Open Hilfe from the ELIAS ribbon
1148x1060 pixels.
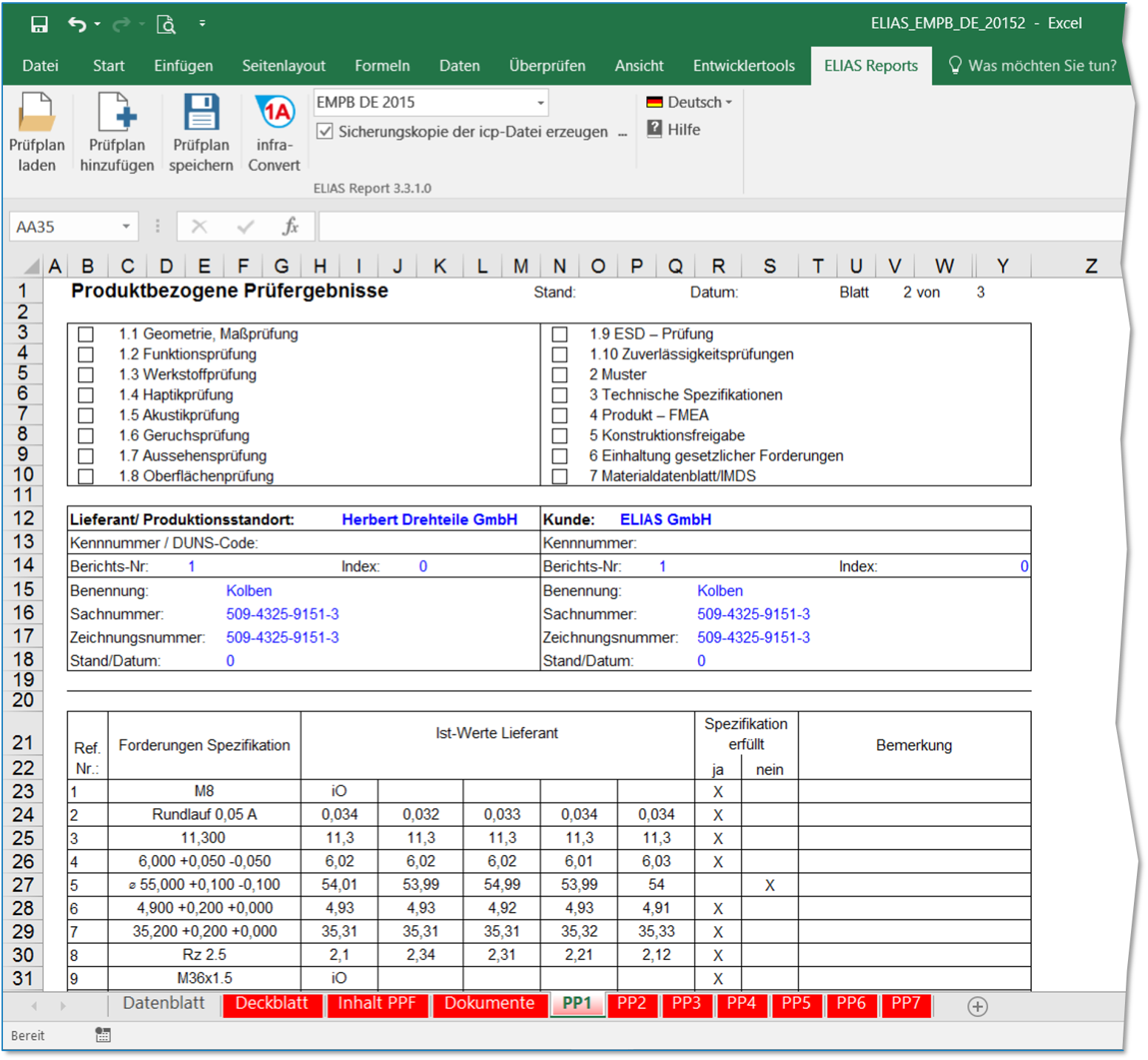pos(674,130)
